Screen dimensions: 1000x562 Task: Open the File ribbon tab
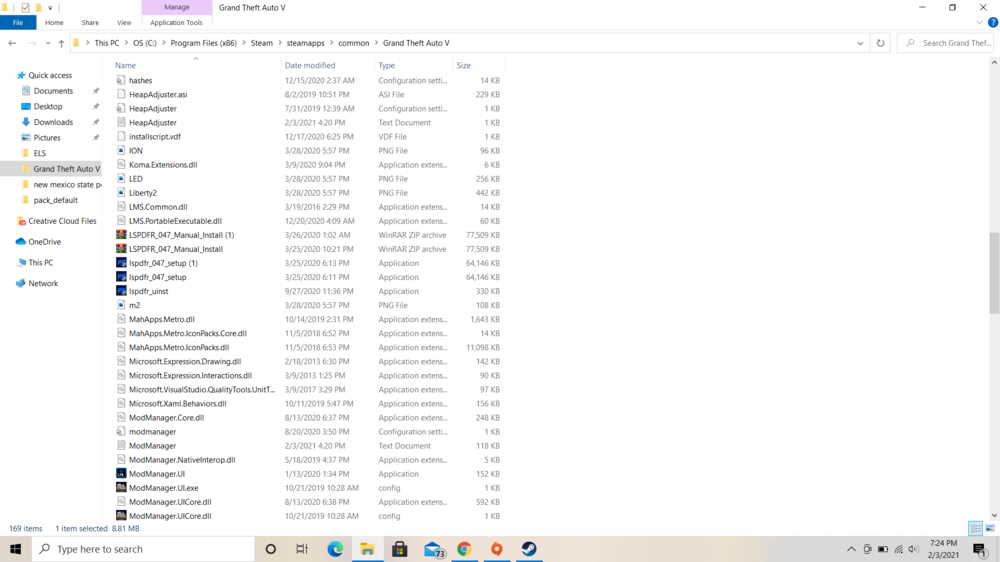coord(18,22)
